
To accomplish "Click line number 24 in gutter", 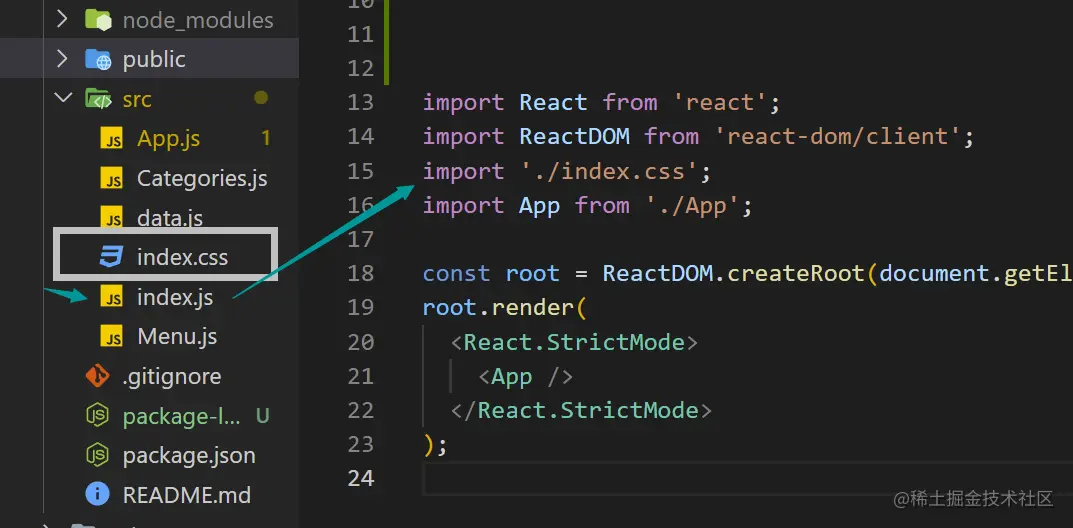I will (x=361, y=478).
